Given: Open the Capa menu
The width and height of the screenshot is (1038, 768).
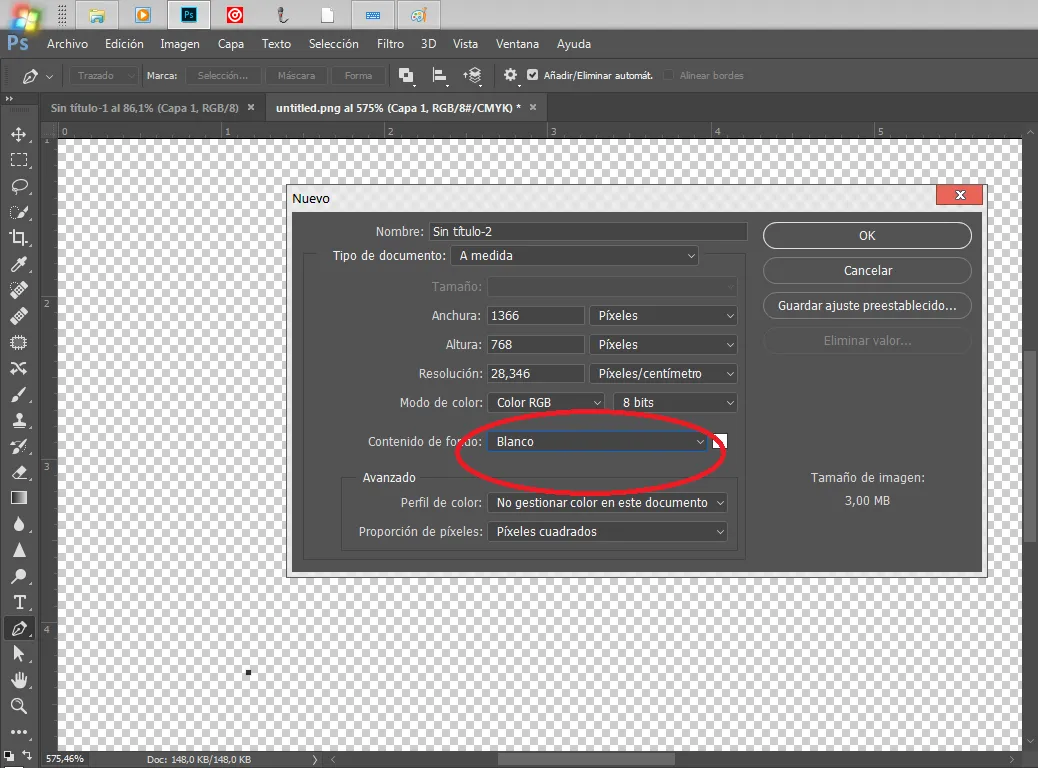Looking at the screenshot, I should tap(230, 44).
